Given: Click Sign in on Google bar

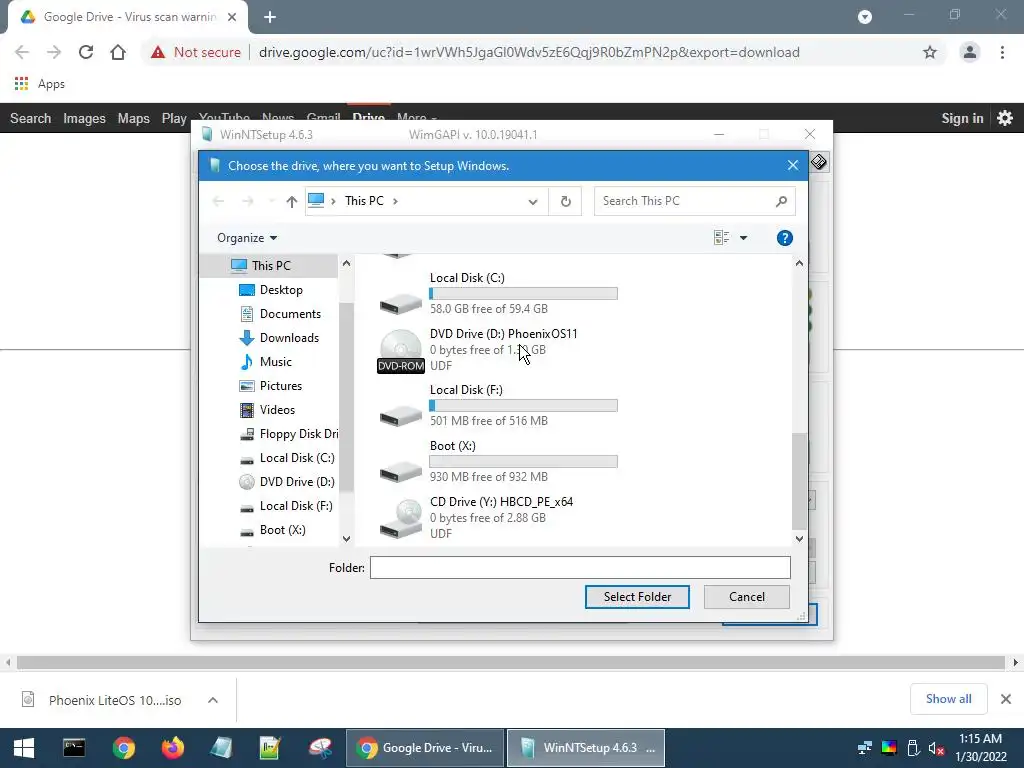Looking at the screenshot, I should 962,118.
